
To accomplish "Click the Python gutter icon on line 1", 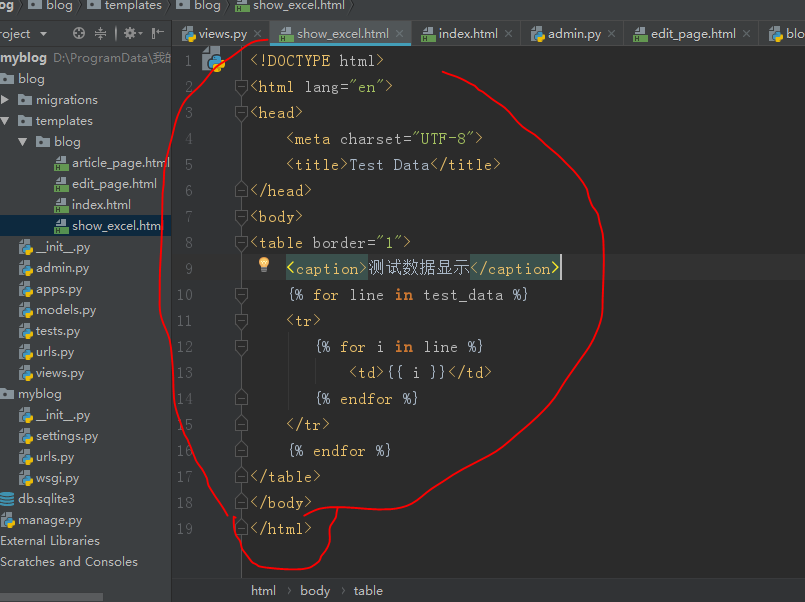I will [214, 59].
